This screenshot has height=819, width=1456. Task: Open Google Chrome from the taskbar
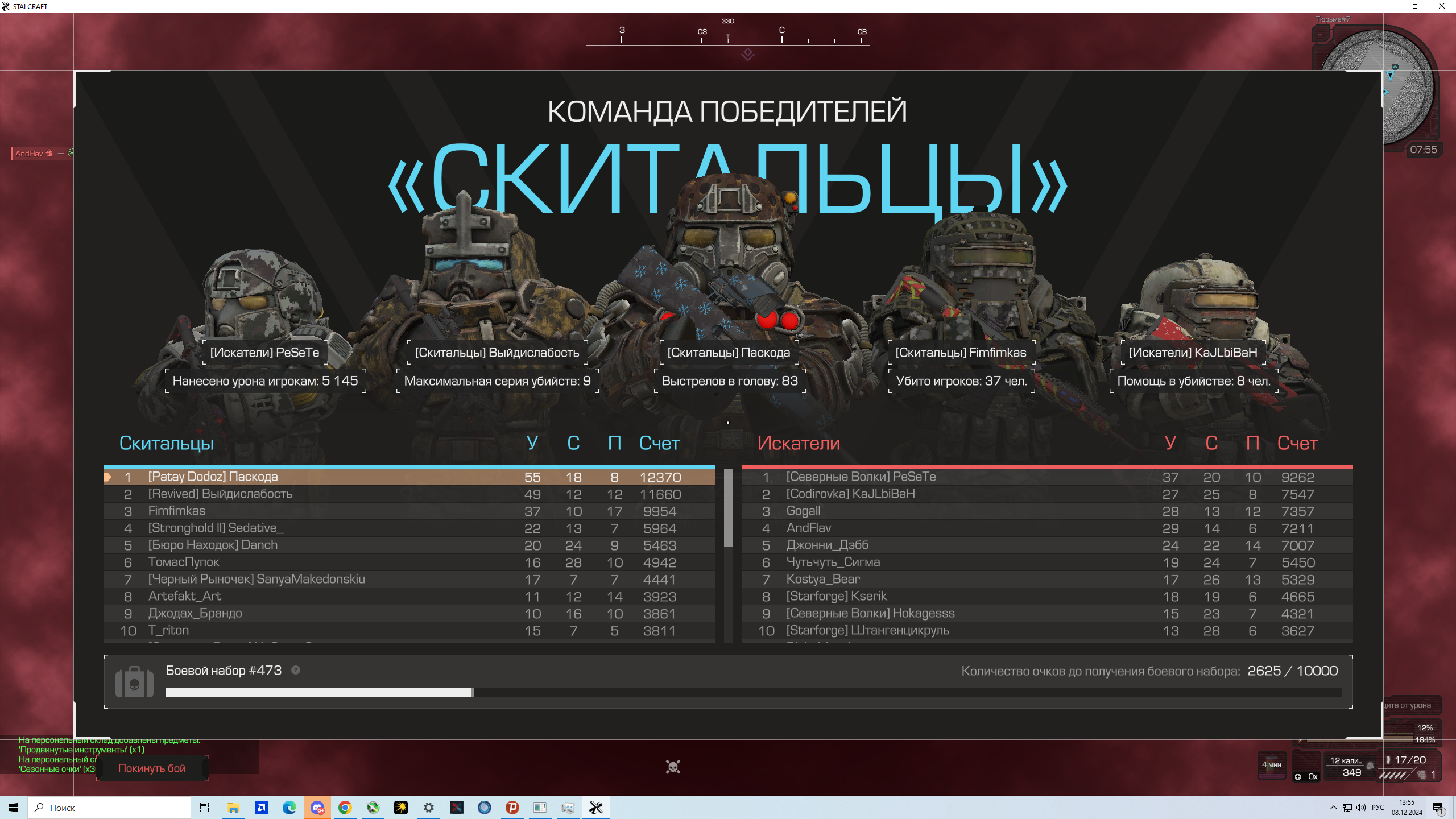[x=345, y=808]
